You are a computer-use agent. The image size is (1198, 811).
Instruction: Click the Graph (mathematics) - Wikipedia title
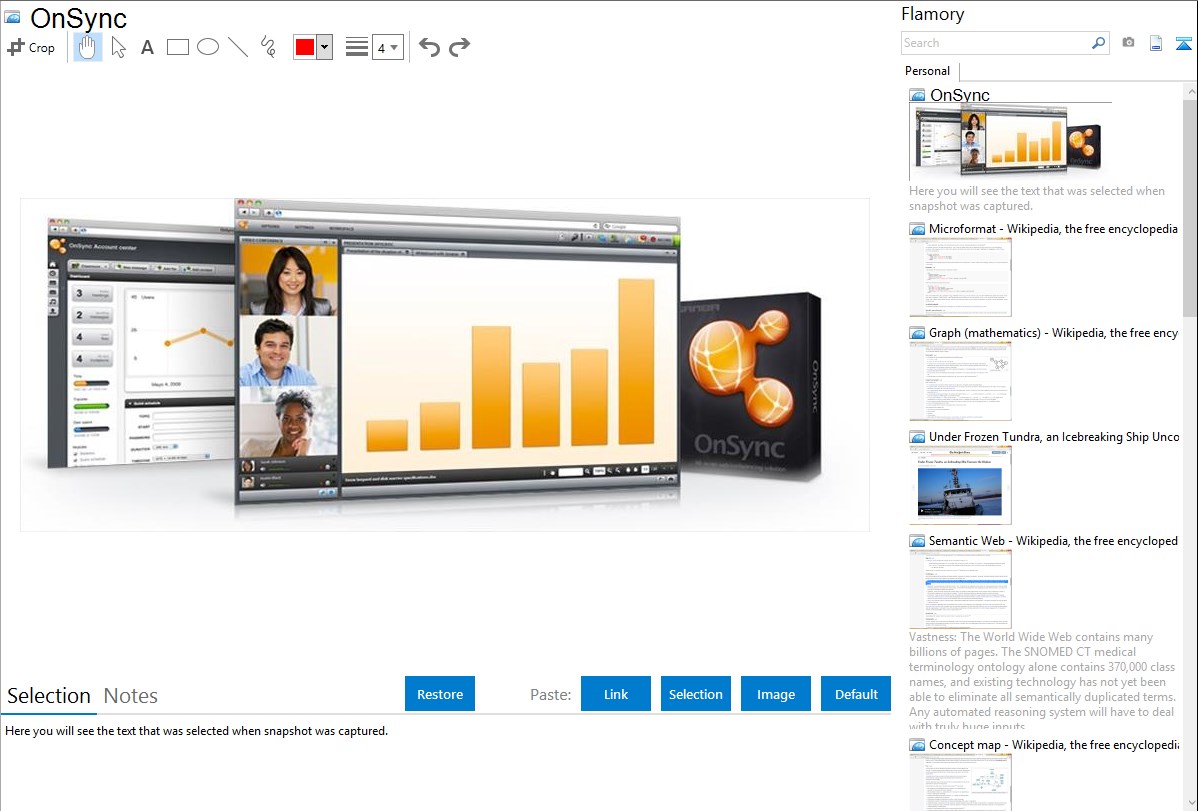click(x=1053, y=333)
